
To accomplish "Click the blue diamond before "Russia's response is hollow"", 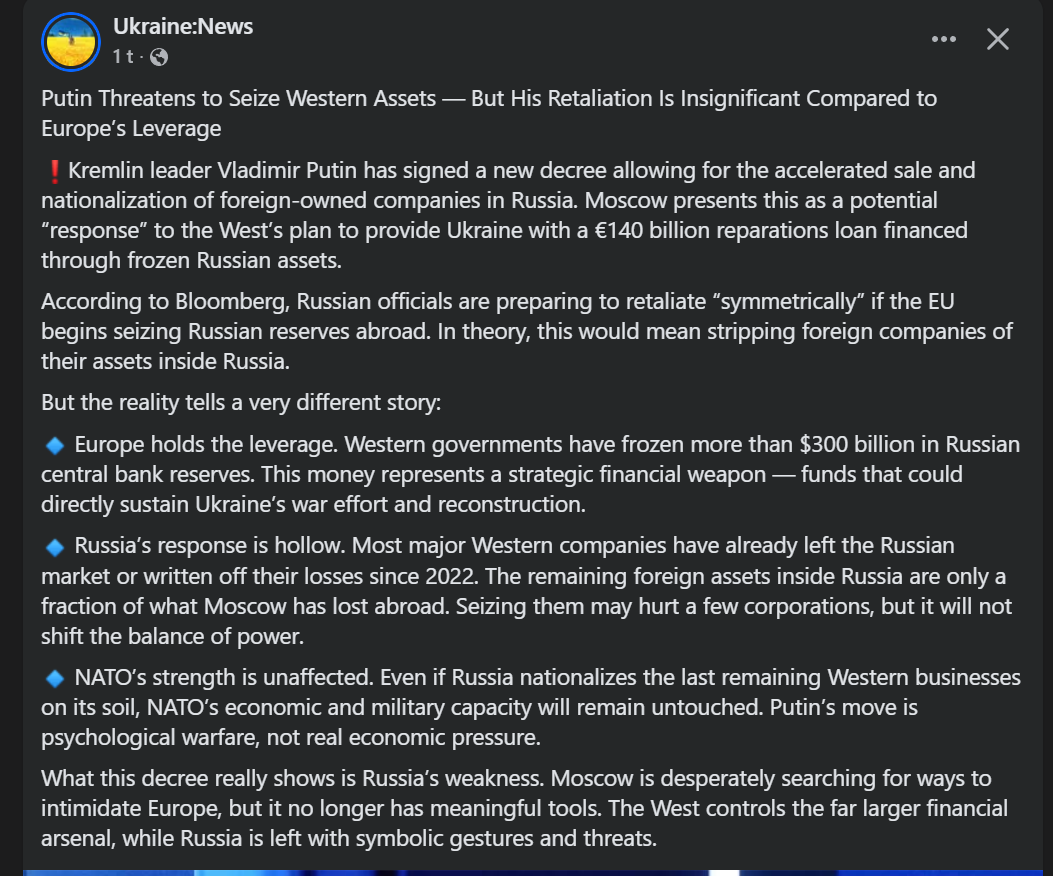I will (55, 546).
